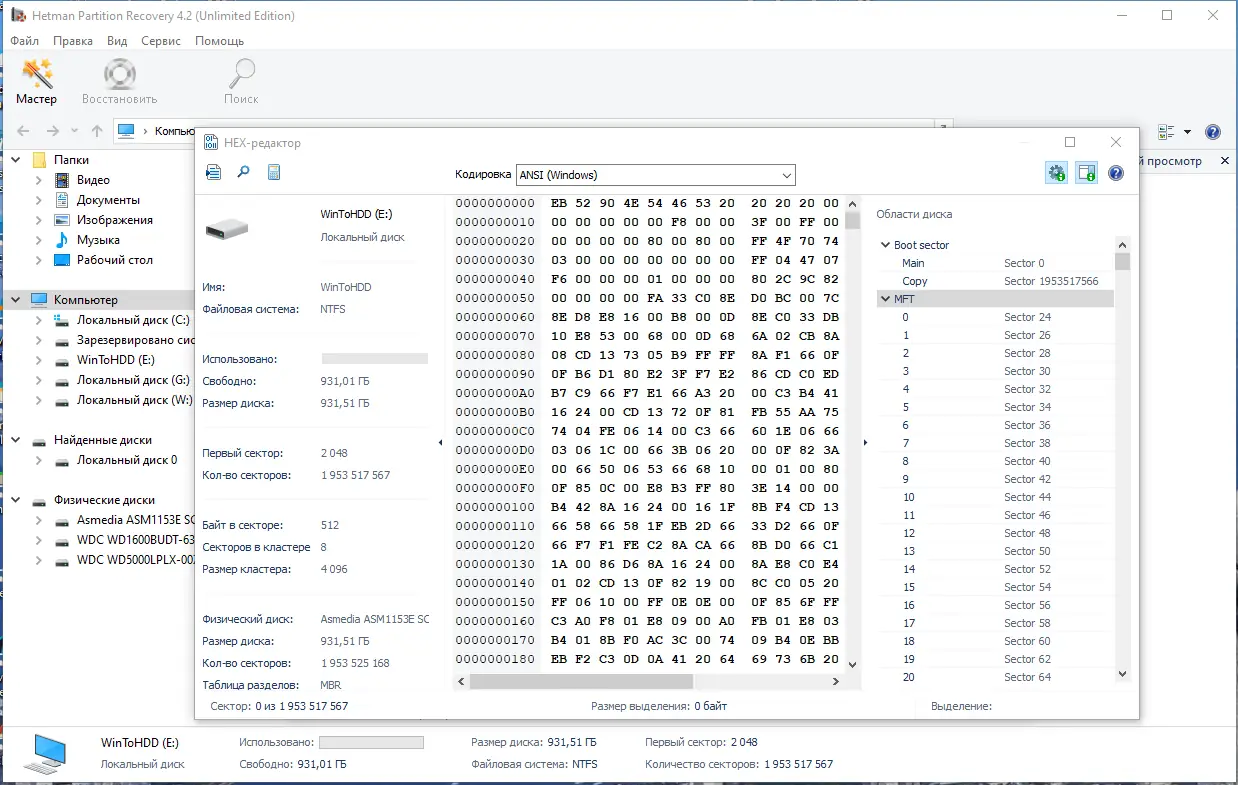
Task: Close the preview panel with X
Action: pyautogui.click(x=1225, y=160)
